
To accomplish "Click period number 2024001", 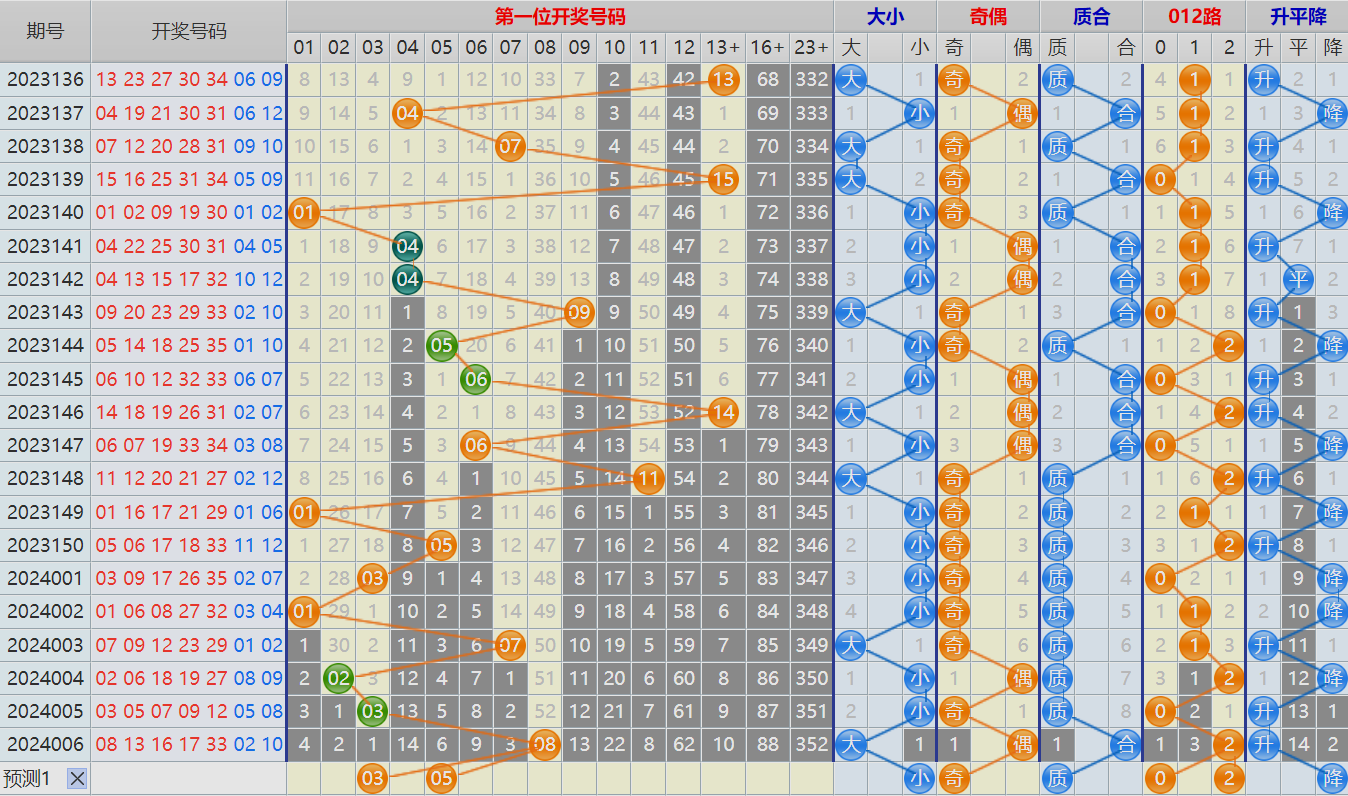I will [45, 578].
